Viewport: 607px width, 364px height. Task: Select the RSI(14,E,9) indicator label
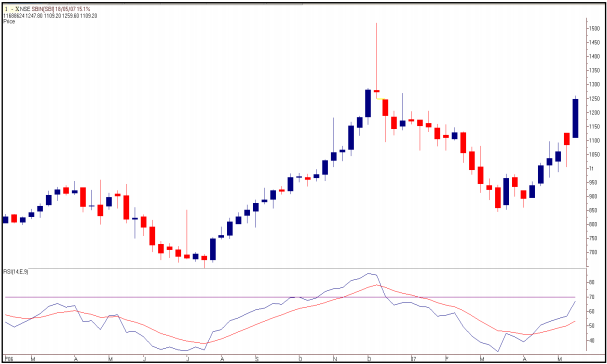pos(16,272)
